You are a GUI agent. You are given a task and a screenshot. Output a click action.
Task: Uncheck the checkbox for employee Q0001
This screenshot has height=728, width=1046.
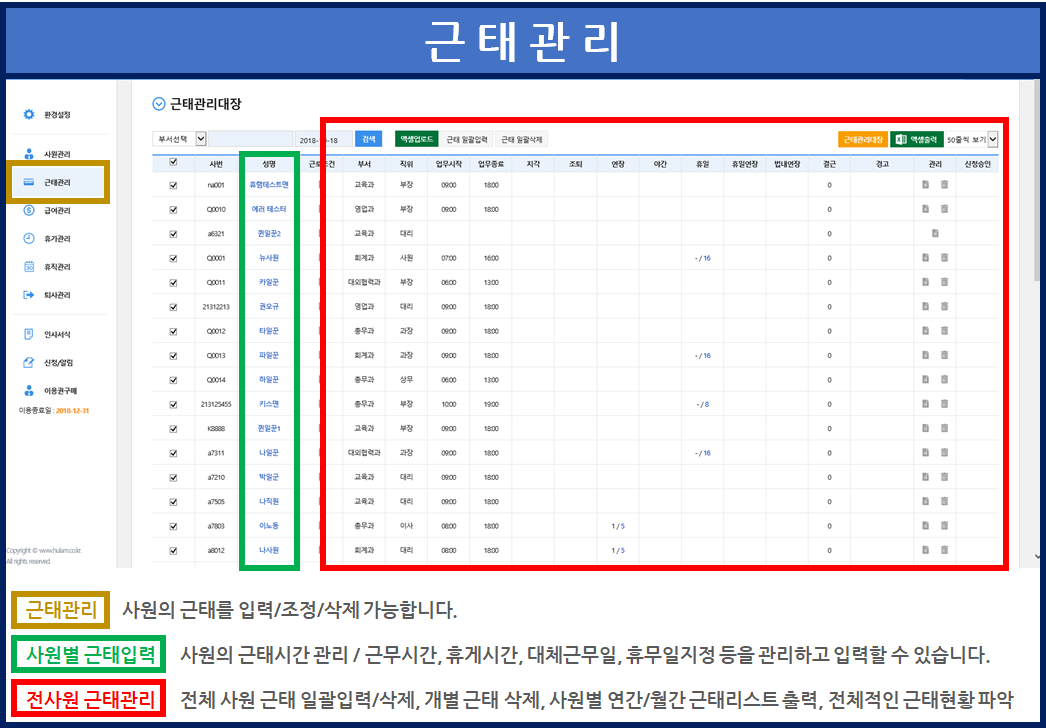pos(173,258)
